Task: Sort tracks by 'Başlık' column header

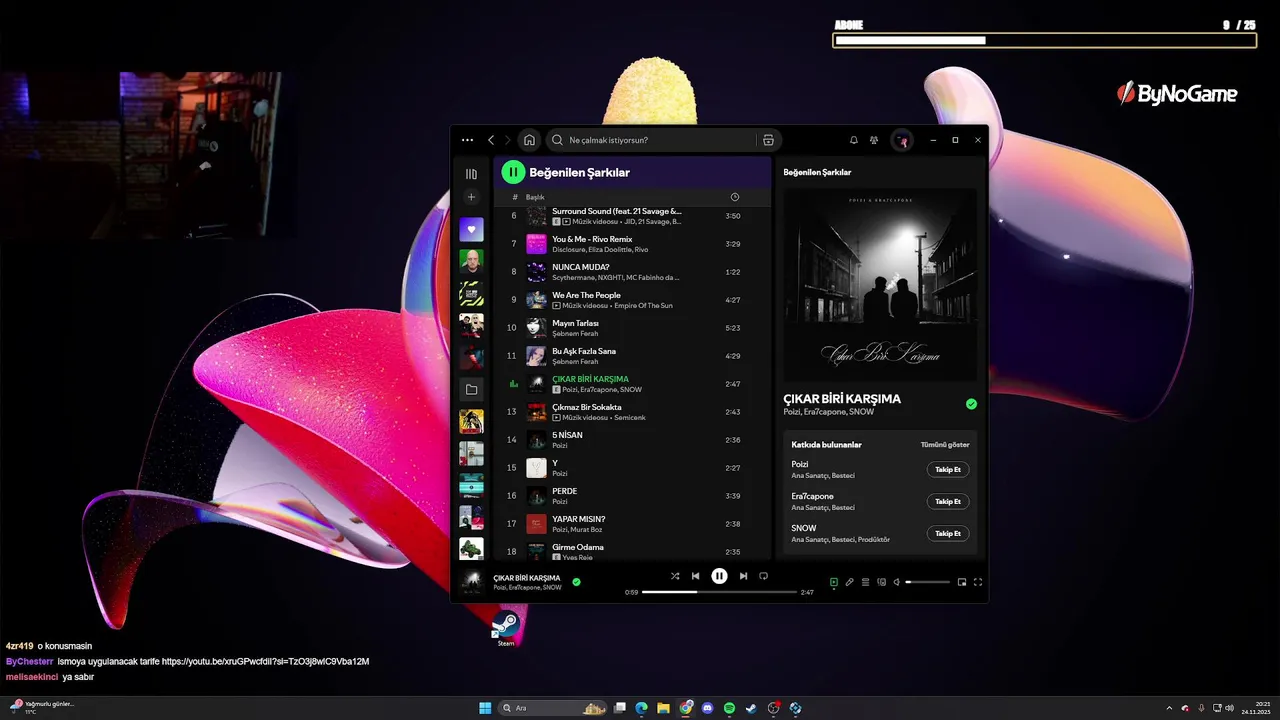Action: click(x=535, y=197)
